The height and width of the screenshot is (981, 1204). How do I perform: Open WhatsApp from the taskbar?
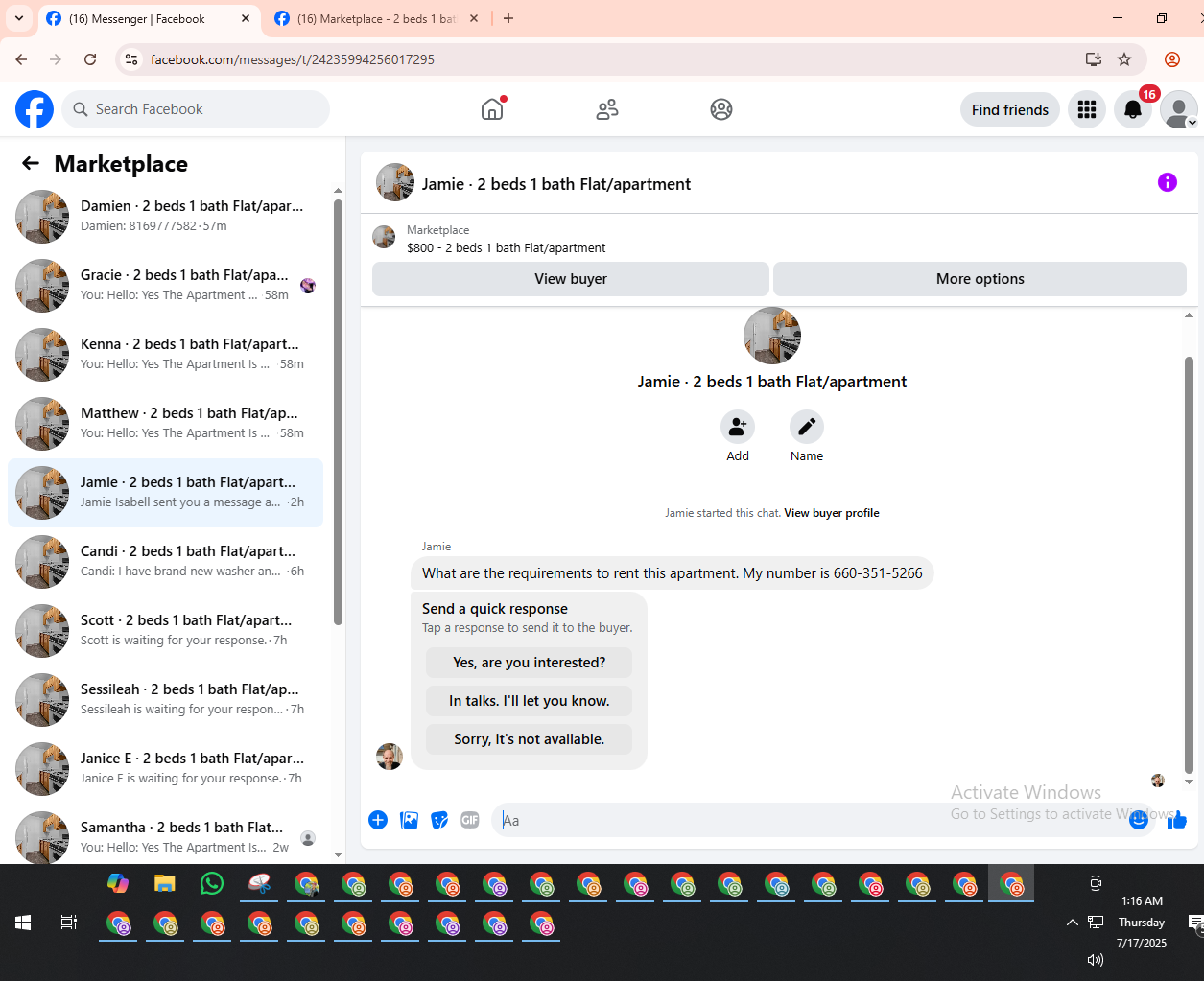point(212,883)
